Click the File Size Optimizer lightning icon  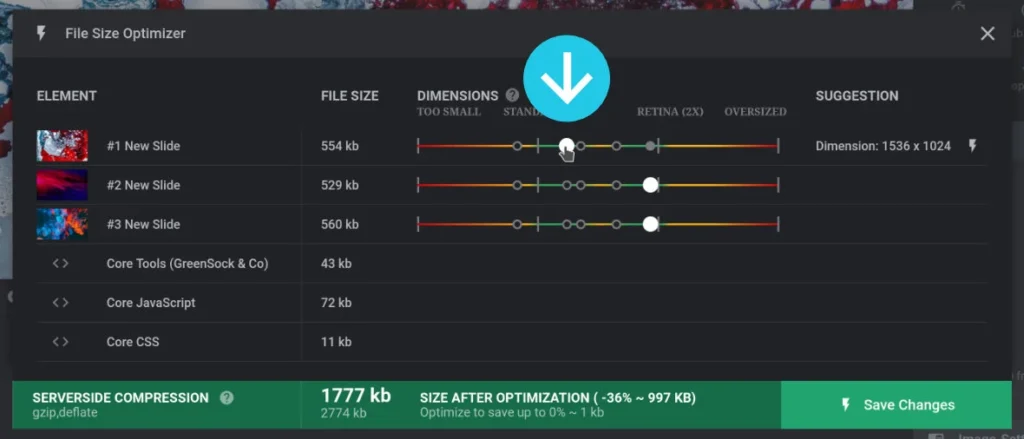tap(41, 33)
